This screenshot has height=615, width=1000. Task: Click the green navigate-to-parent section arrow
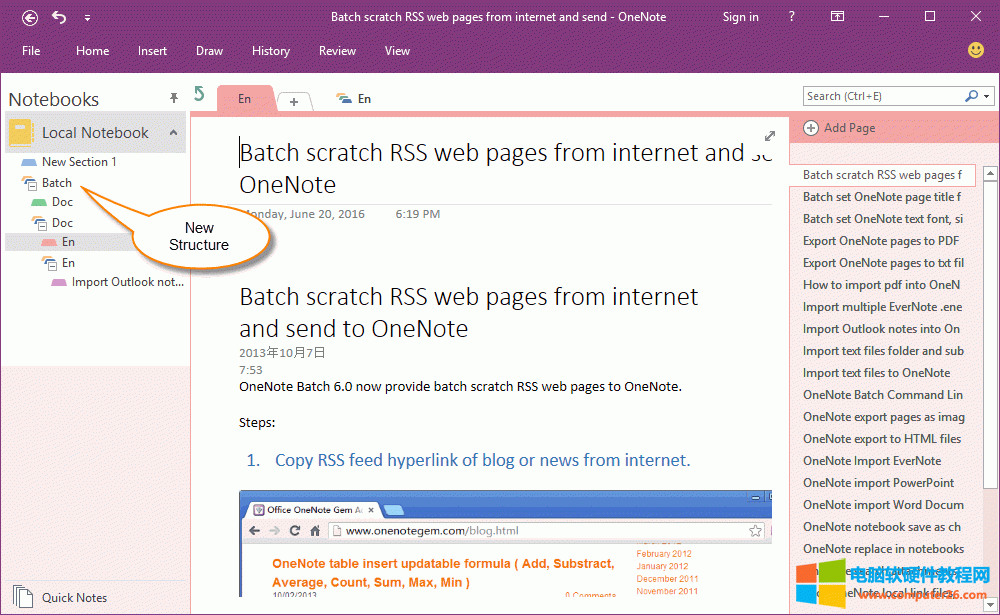click(199, 94)
